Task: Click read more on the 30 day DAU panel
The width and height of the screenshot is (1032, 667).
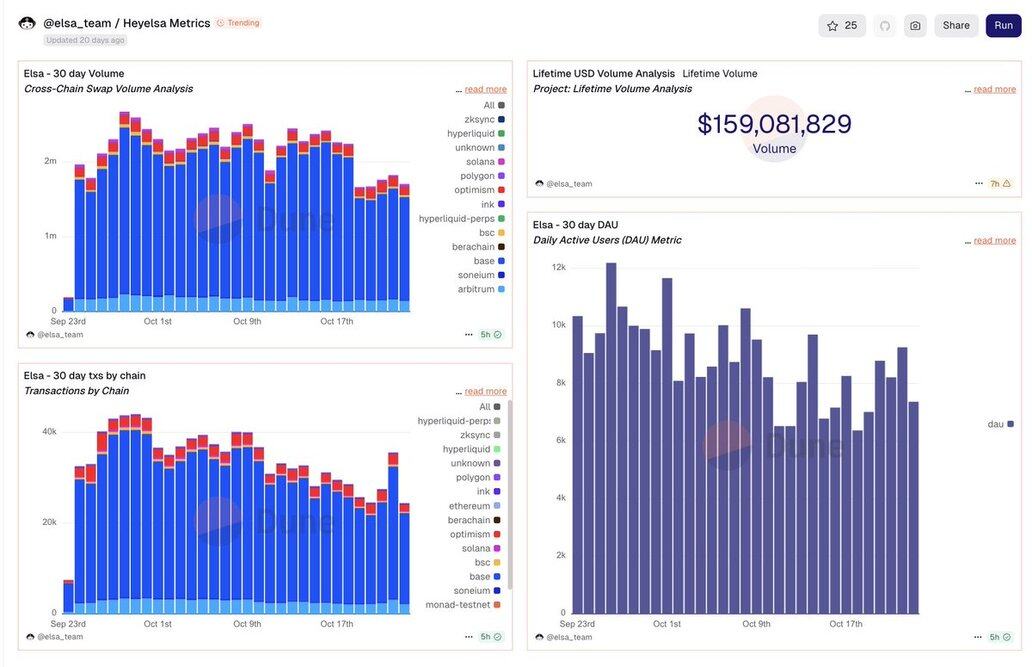Action: [994, 241]
